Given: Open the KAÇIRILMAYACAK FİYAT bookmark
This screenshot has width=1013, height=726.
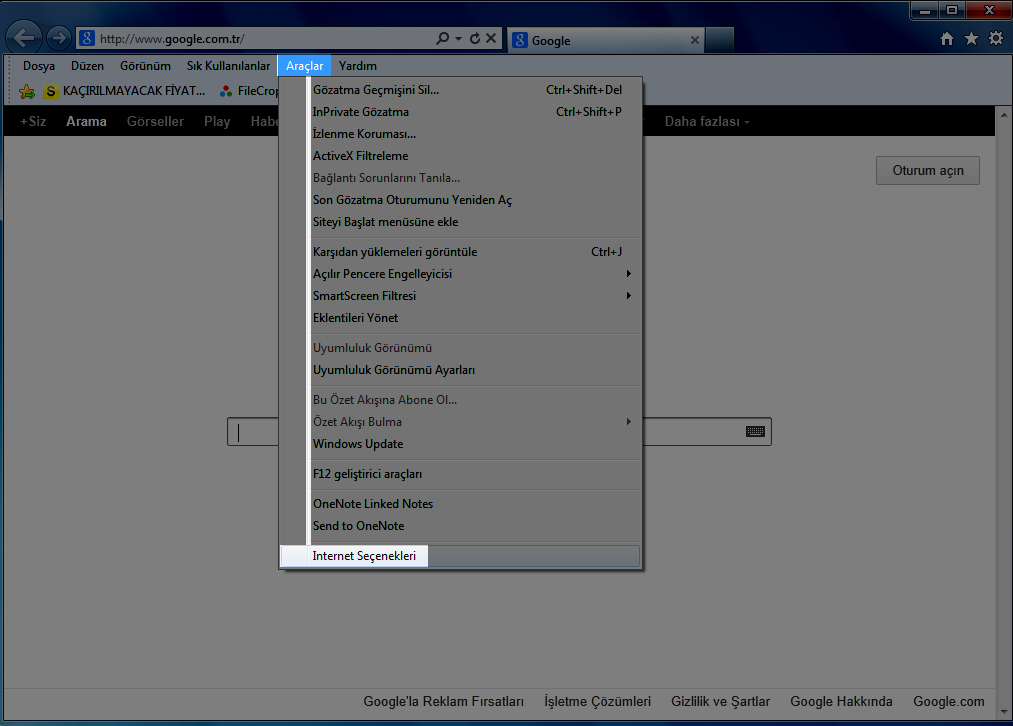Looking at the screenshot, I should point(124,91).
